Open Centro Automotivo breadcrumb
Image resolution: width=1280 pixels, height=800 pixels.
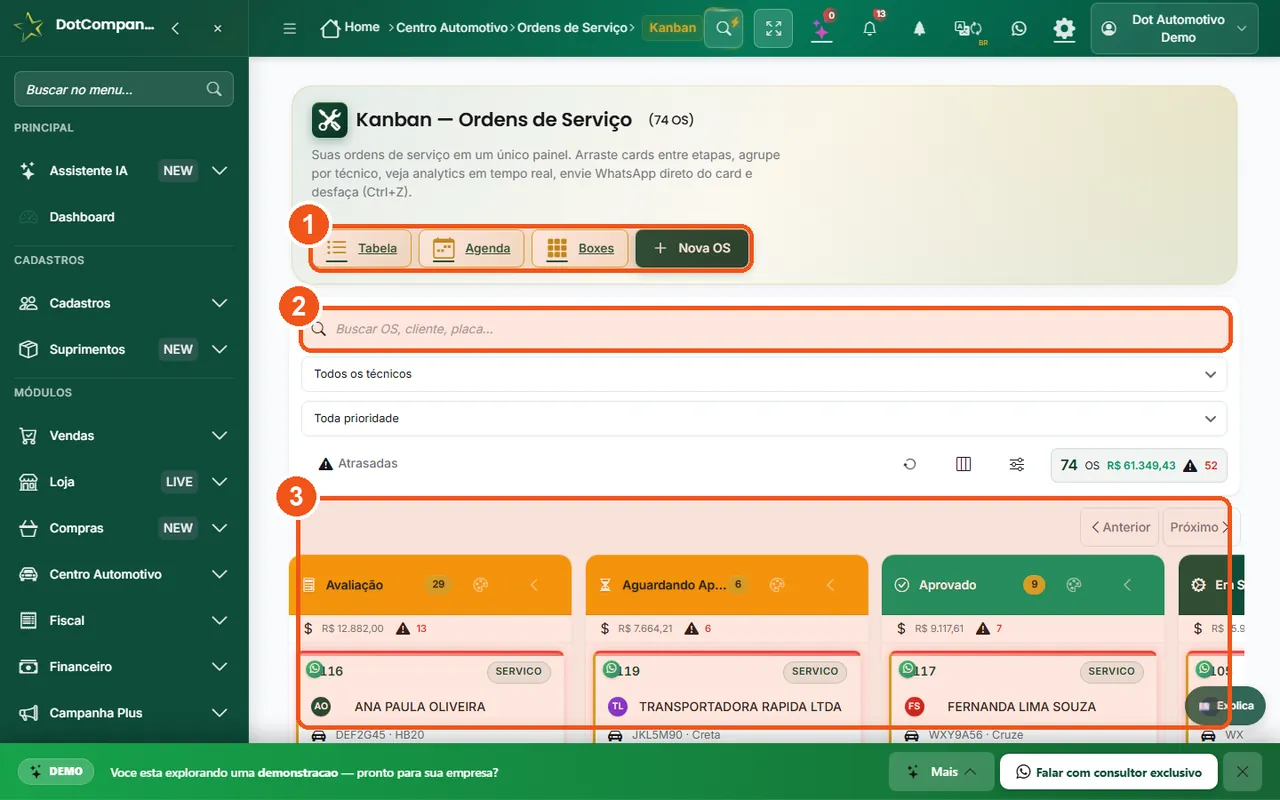coord(452,28)
